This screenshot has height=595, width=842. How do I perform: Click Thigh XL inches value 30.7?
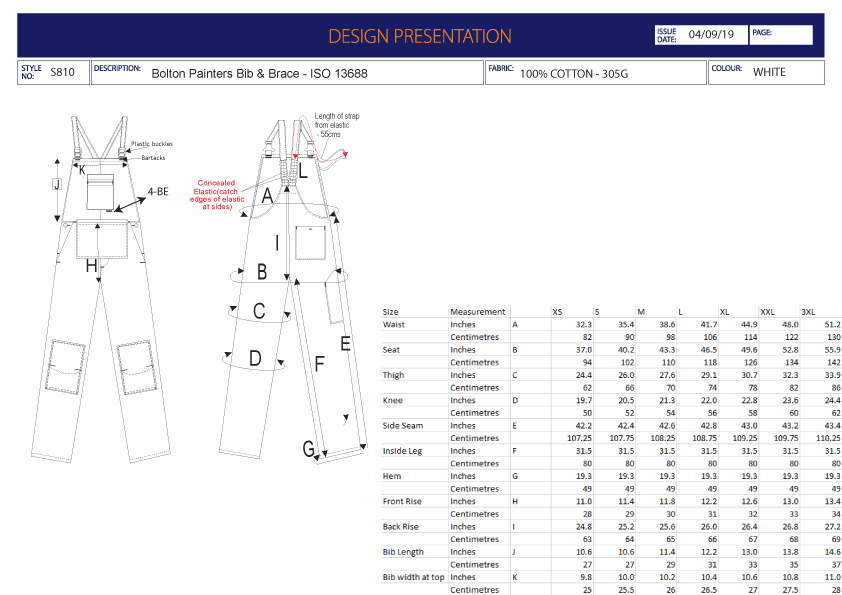[749, 375]
